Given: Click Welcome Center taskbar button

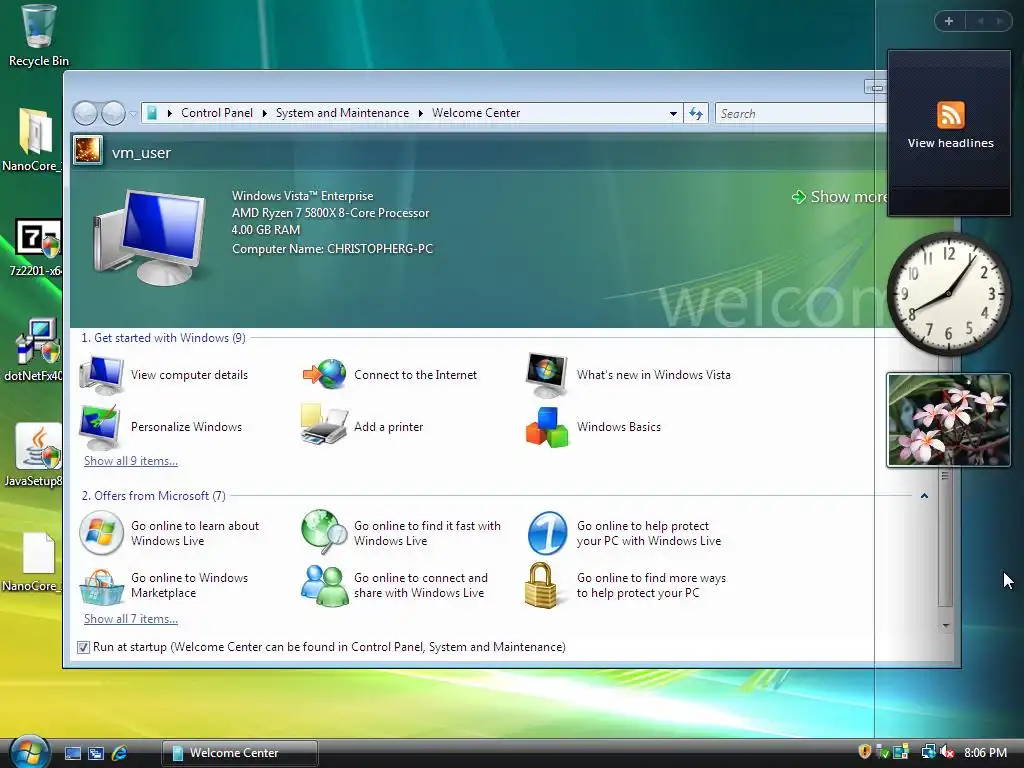Looking at the screenshot, I should pos(240,753).
